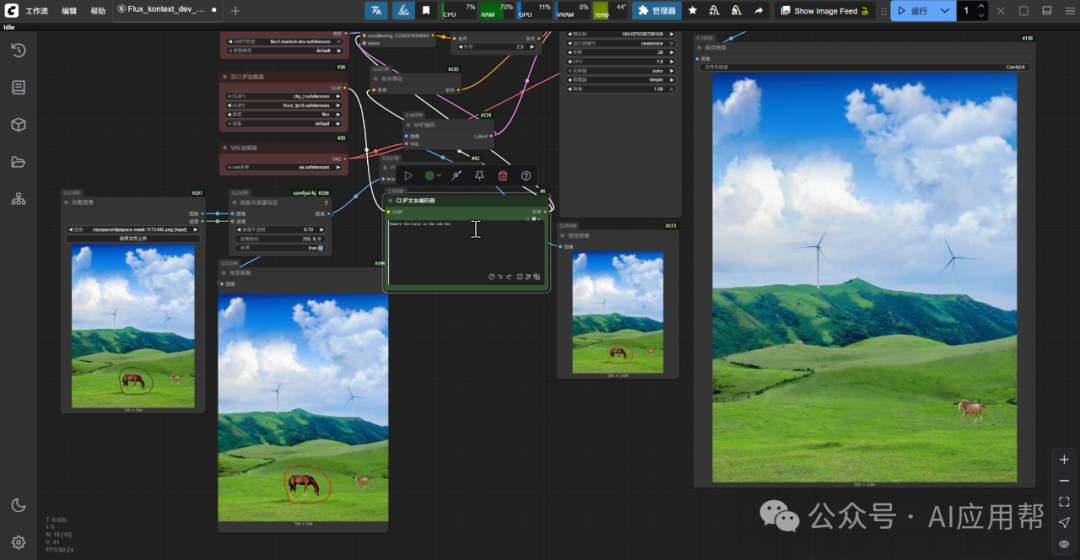Change the vae名称 ae.safetensors combo
1080x560 pixels.
(x=284, y=167)
